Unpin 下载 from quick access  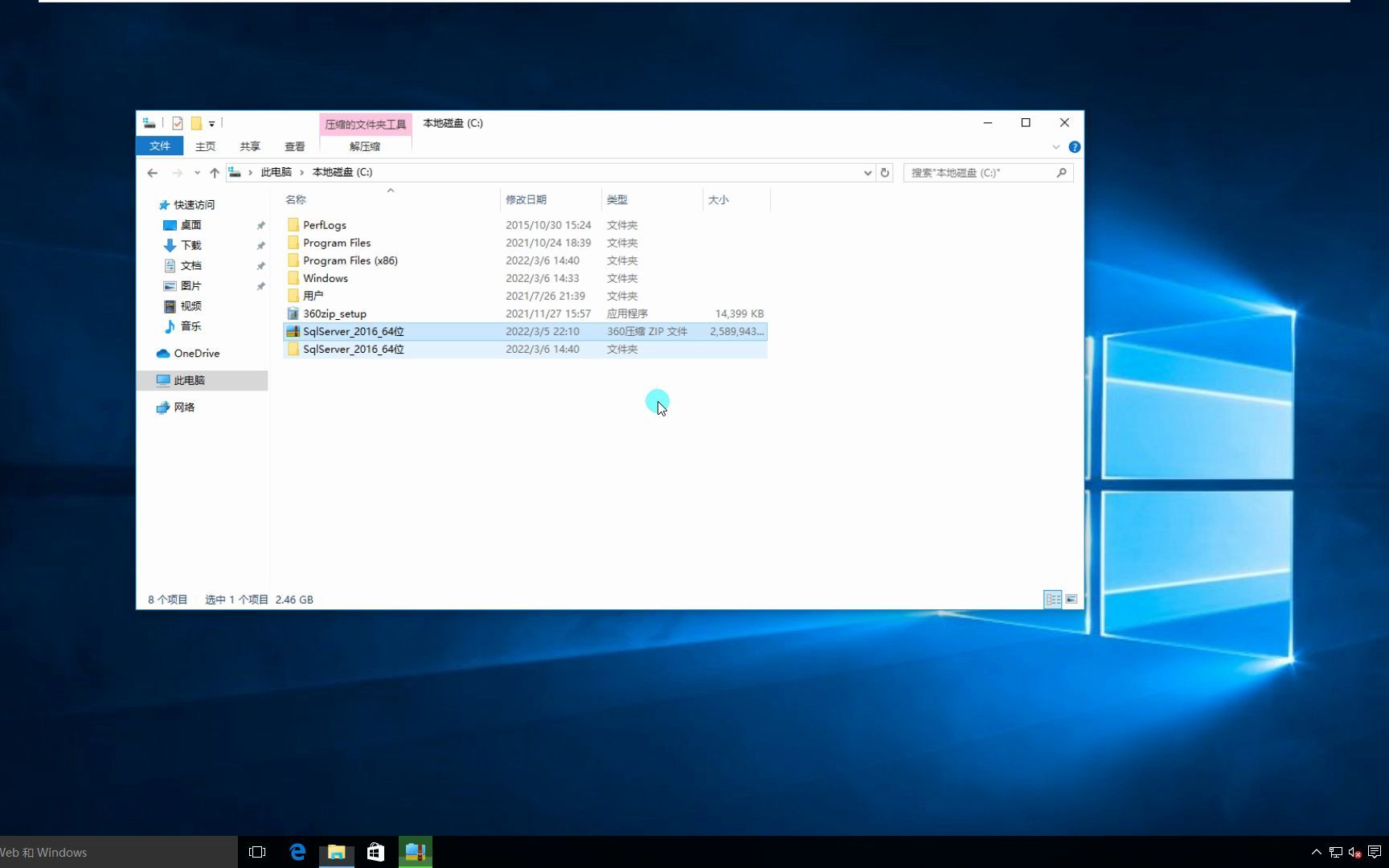coord(261,245)
